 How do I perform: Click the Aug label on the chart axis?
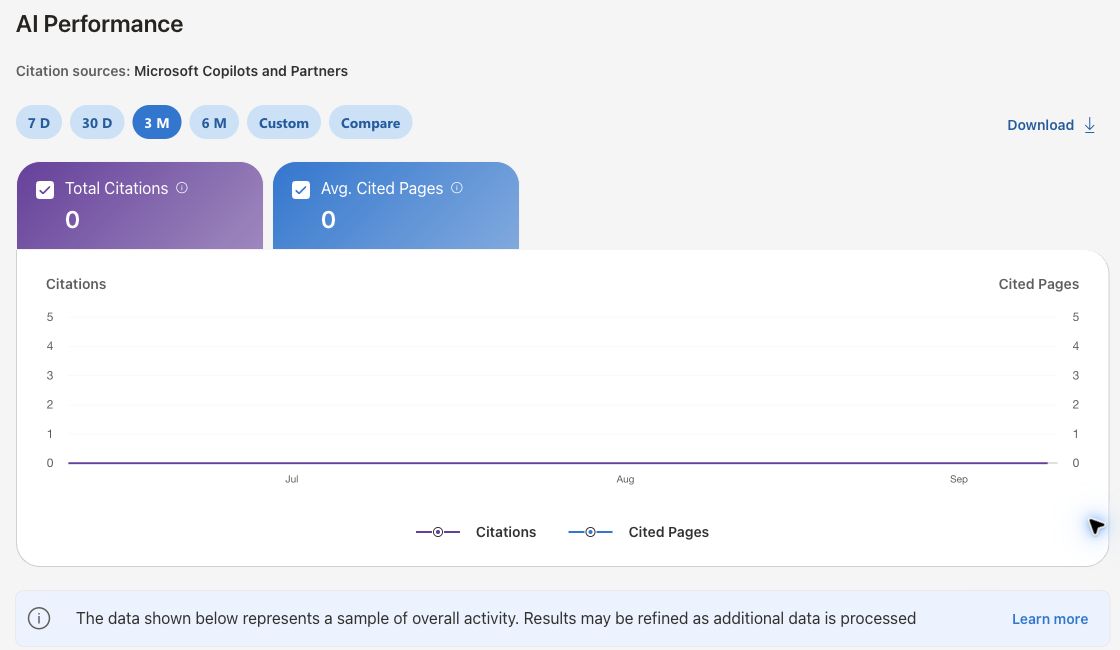pos(625,479)
